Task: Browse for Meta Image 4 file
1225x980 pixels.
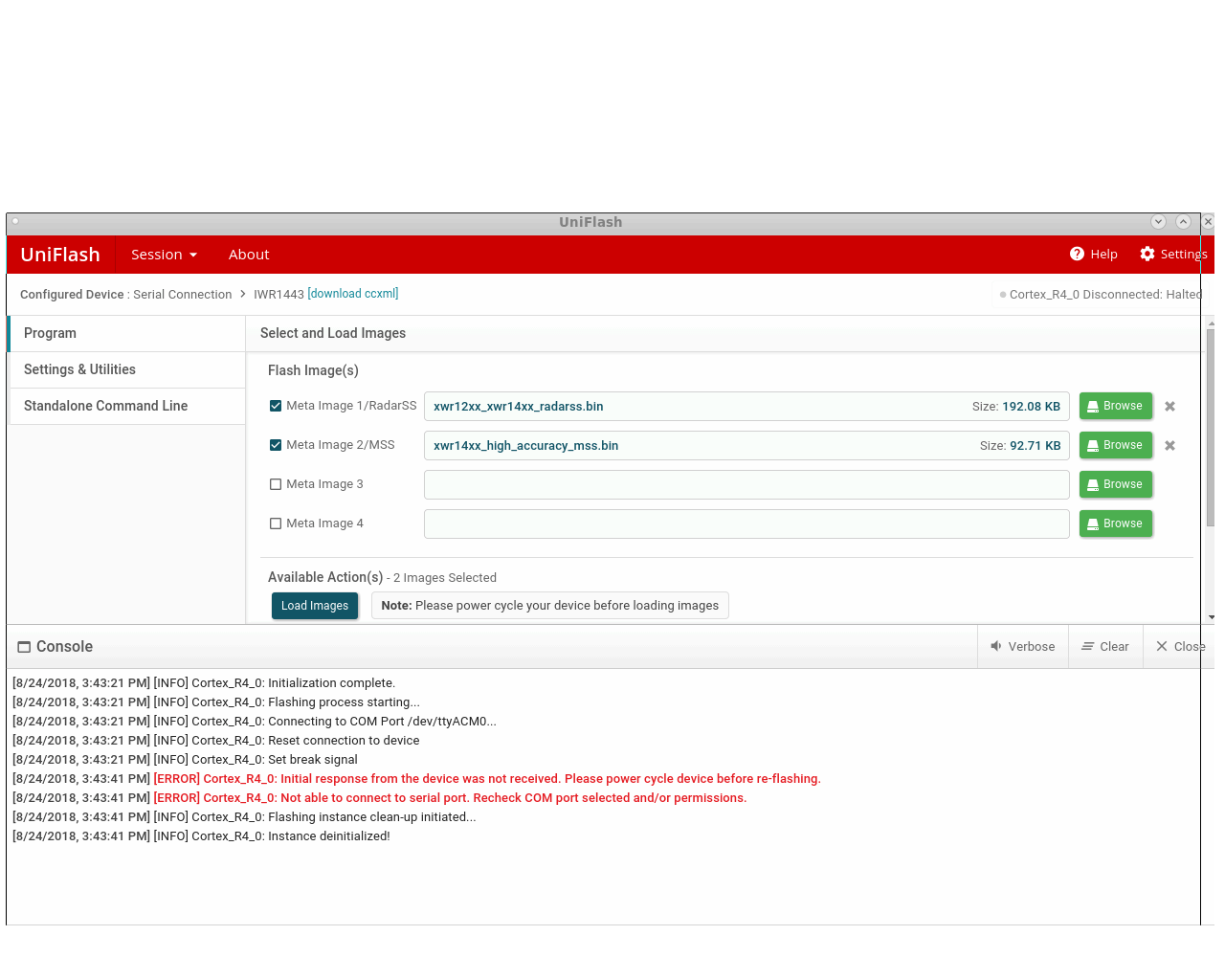Action: (1115, 523)
